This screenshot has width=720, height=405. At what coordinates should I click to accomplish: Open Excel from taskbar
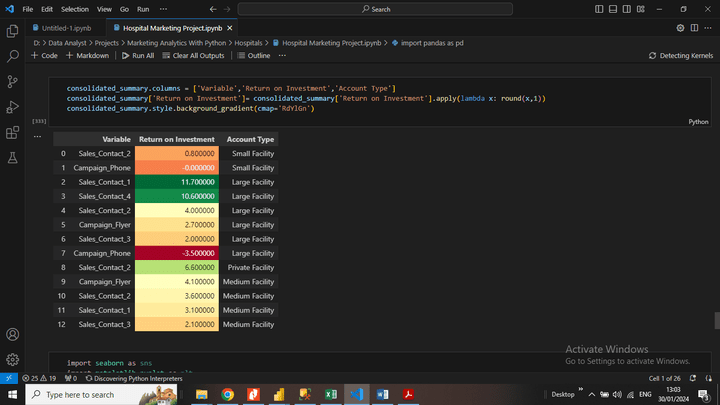pos(331,394)
